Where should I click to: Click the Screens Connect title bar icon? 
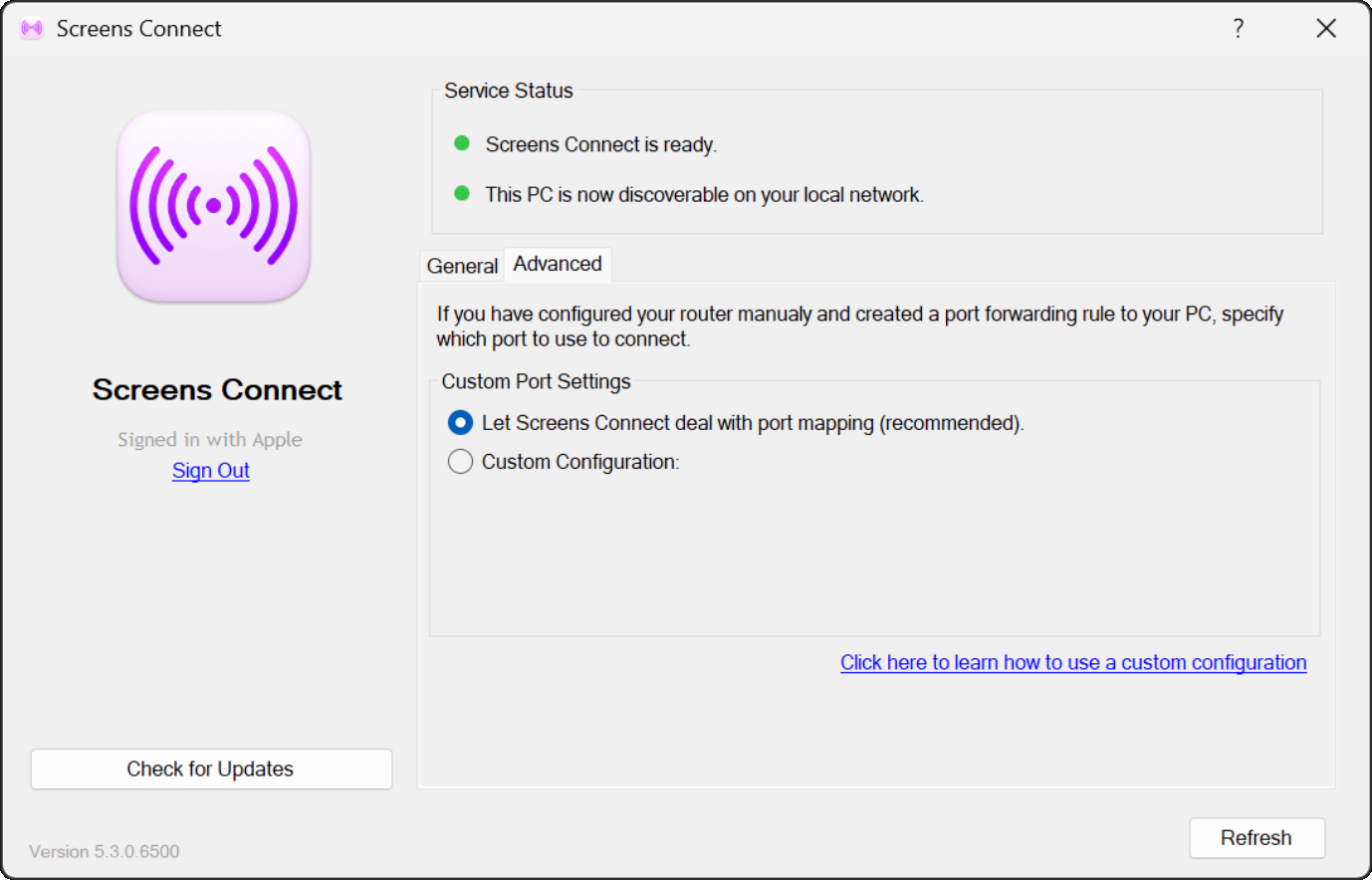point(32,29)
